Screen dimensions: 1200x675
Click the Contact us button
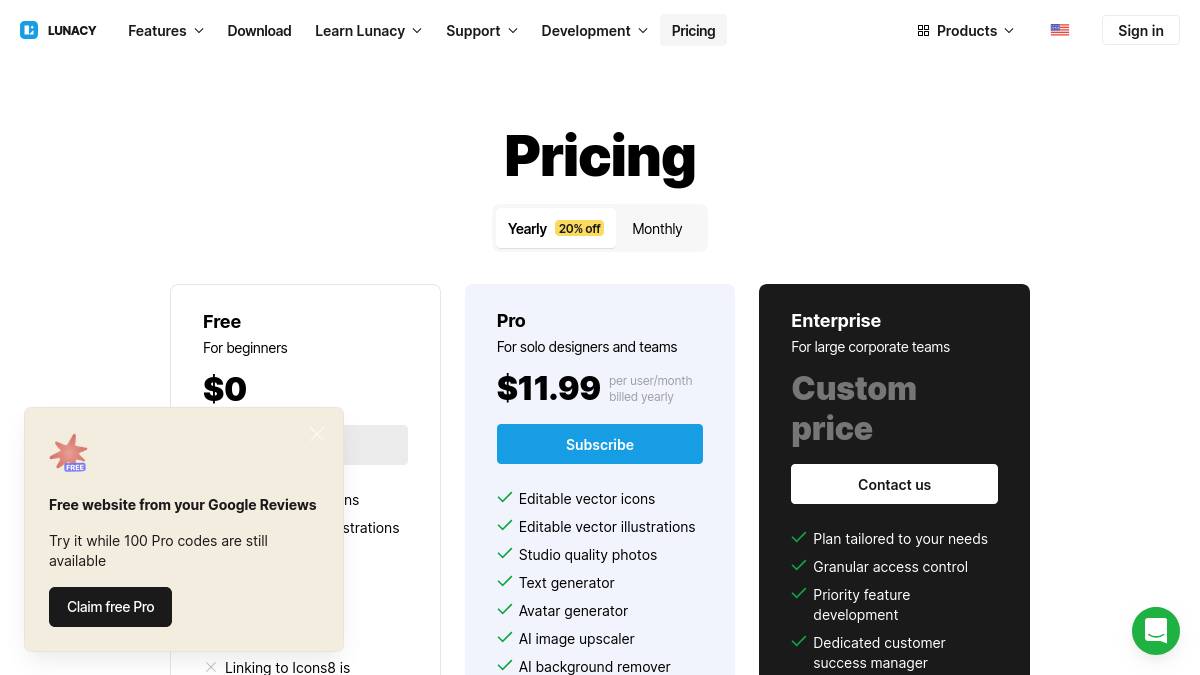894,484
